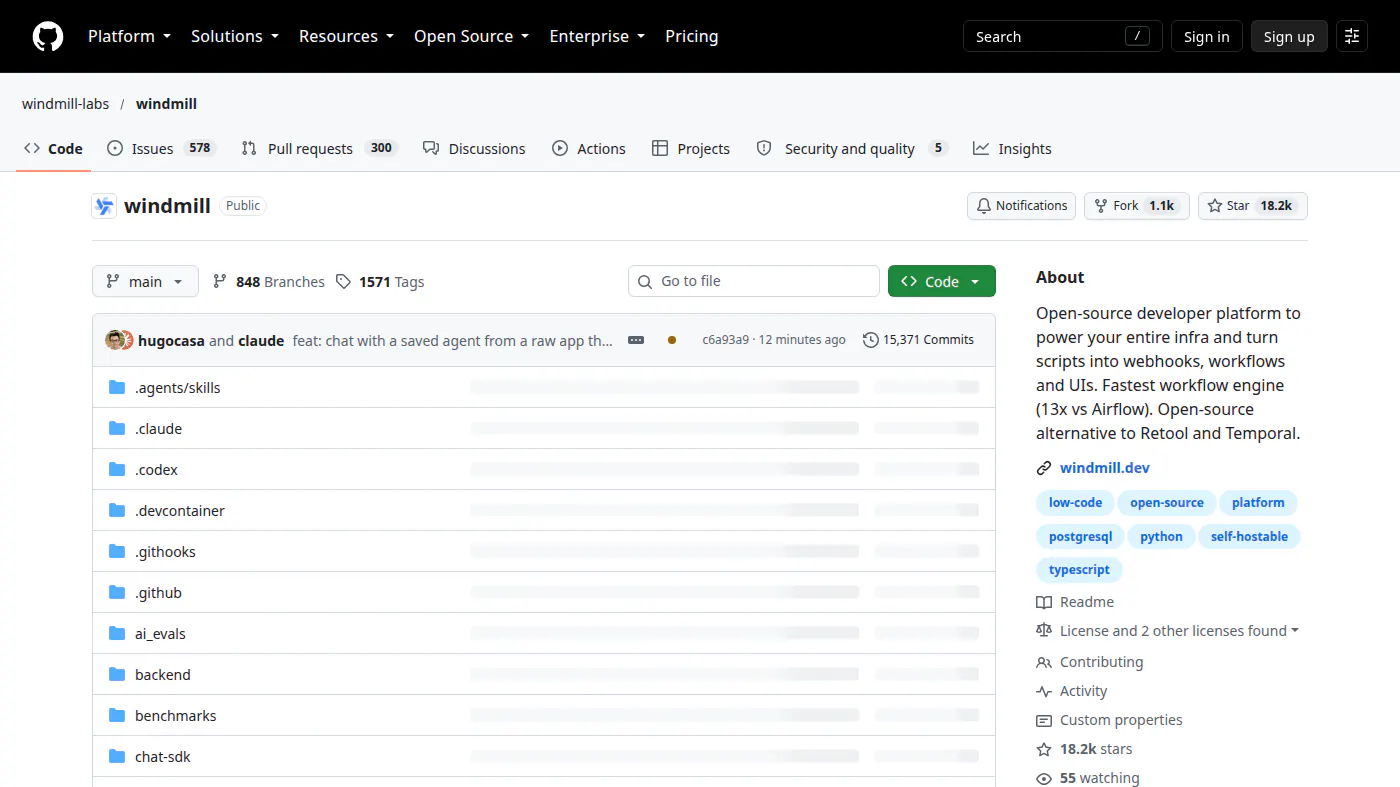Open the 15,371 Commits history
The width and height of the screenshot is (1400, 787).
point(918,340)
